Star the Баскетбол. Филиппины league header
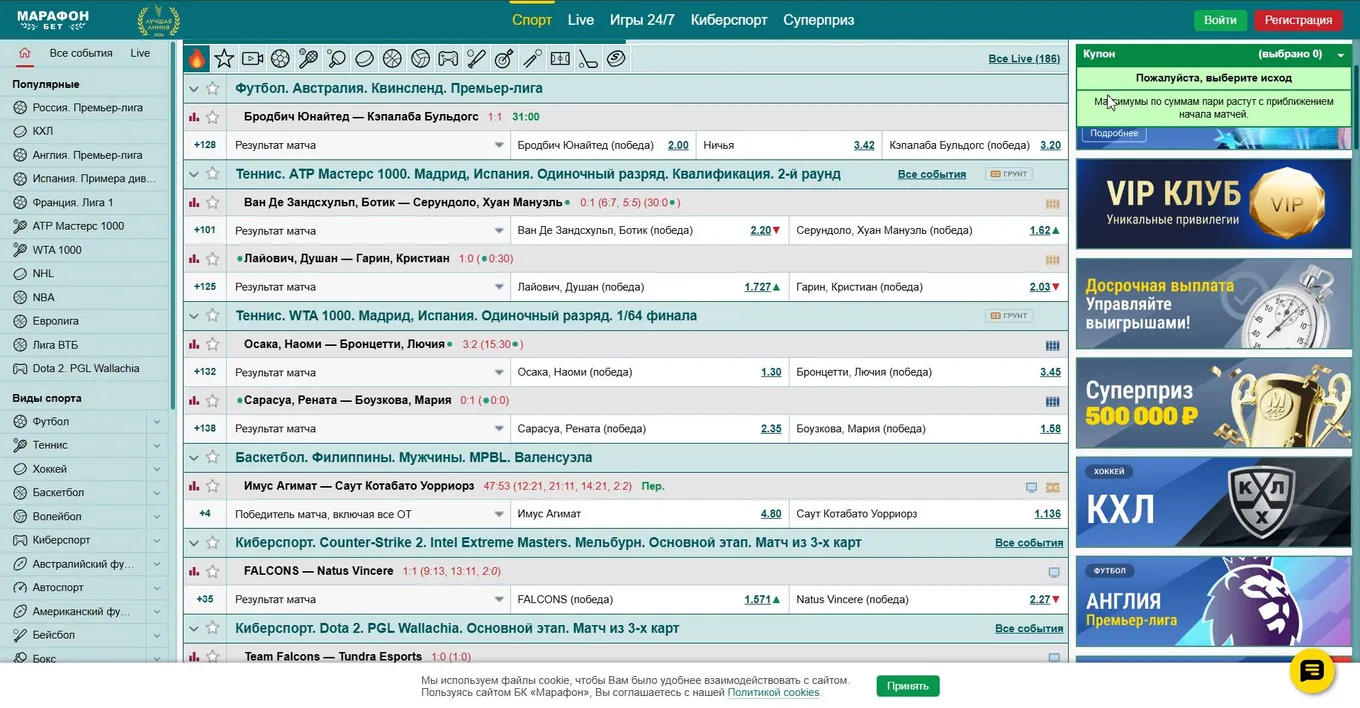1360x708 pixels. pyautogui.click(x=212, y=457)
